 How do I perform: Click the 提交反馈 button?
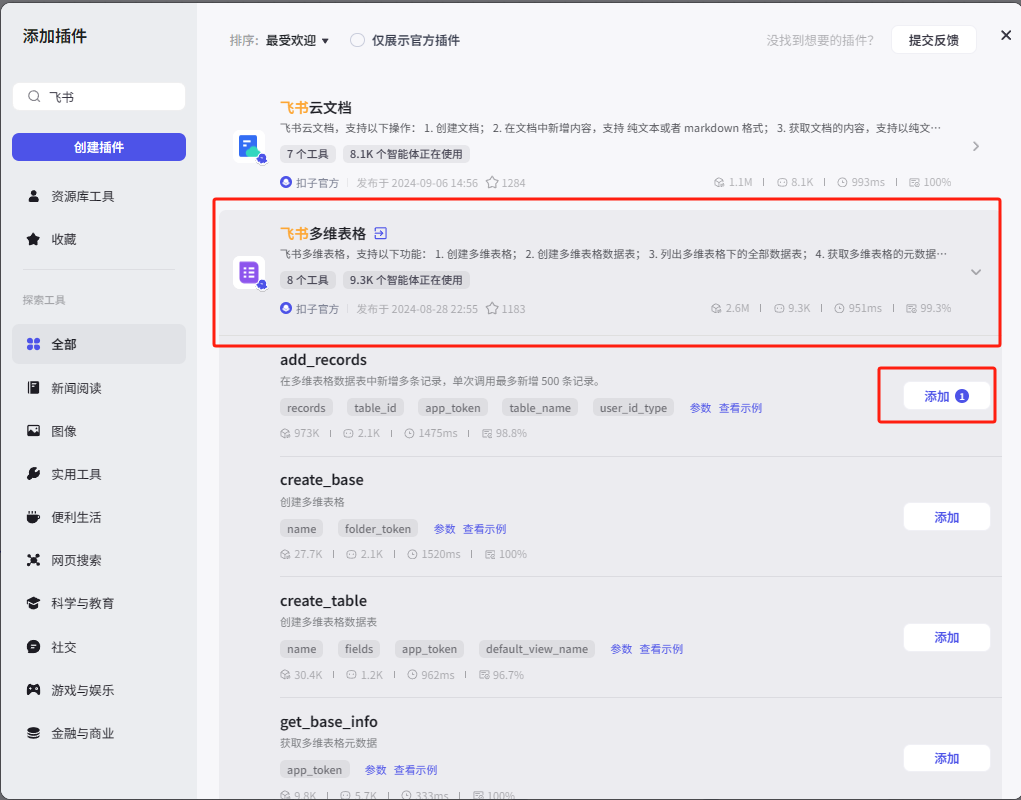[x=934, y=40]
